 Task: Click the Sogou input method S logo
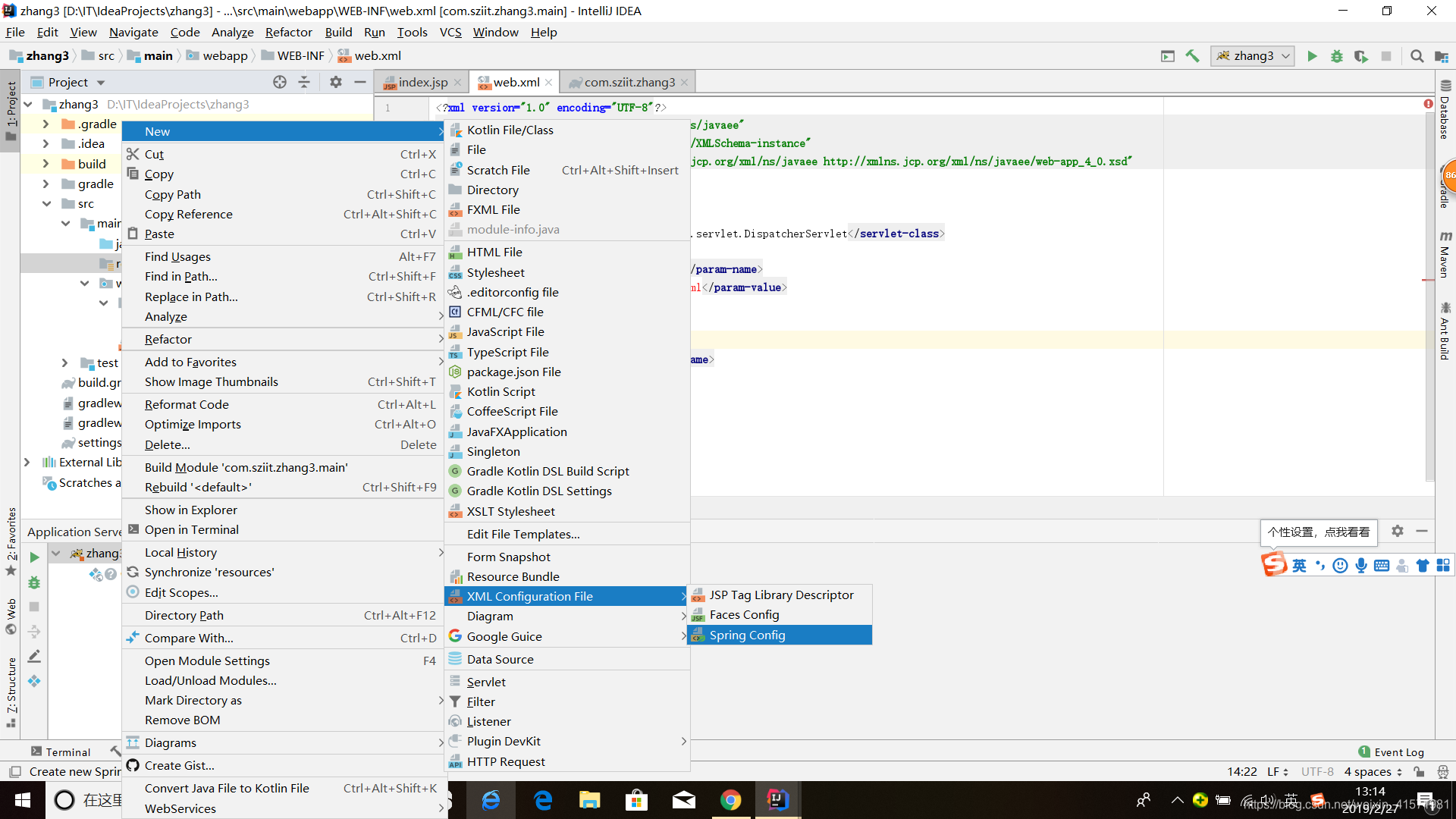pyautogui.click(x=1274, y=564)
